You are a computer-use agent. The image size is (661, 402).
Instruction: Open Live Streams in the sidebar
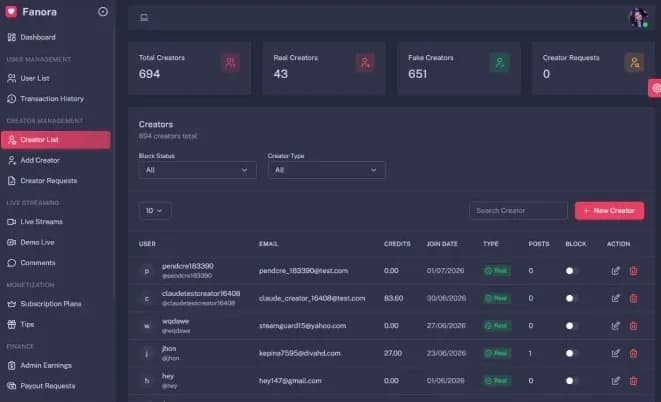click(56, 222)
